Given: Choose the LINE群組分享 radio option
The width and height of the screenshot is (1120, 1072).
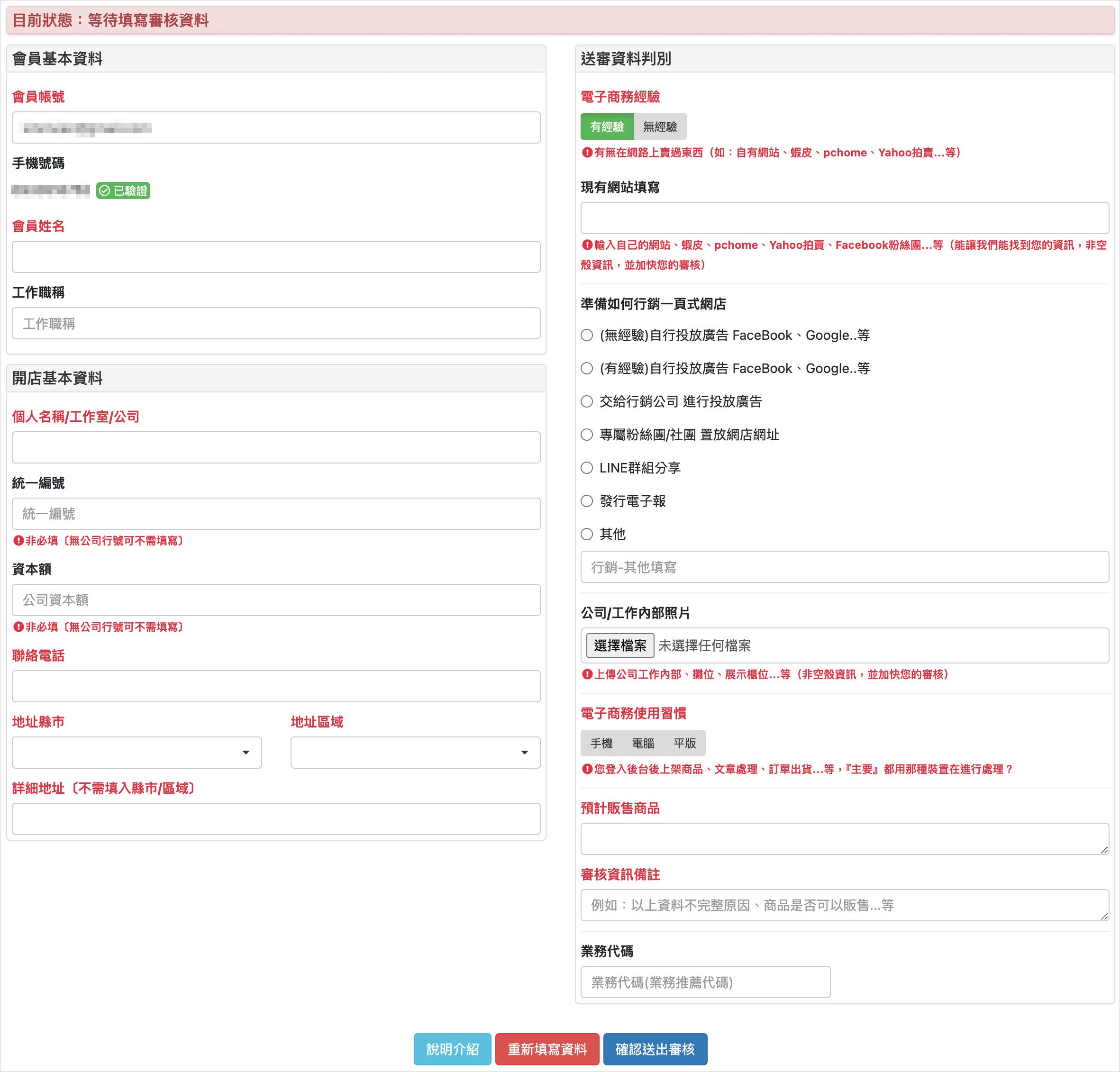Looking at the screenshot, I should 587,468.
